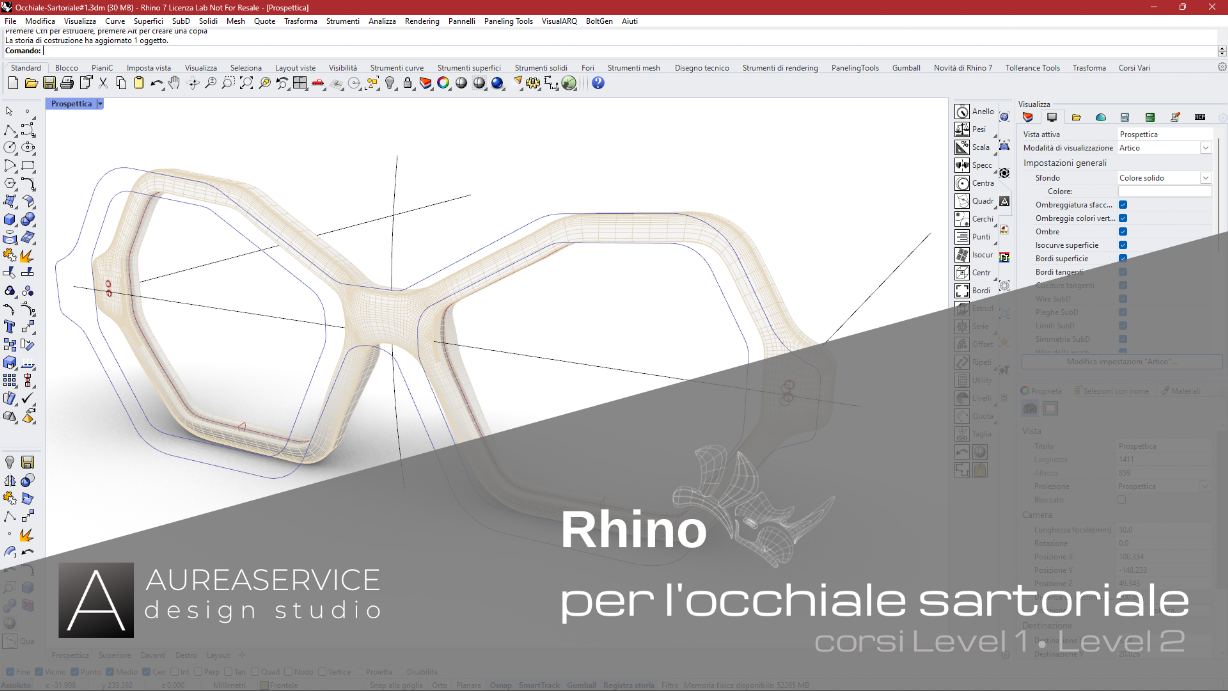Click the Specc mirror tool icon
1228x691 pixels.
962,166
